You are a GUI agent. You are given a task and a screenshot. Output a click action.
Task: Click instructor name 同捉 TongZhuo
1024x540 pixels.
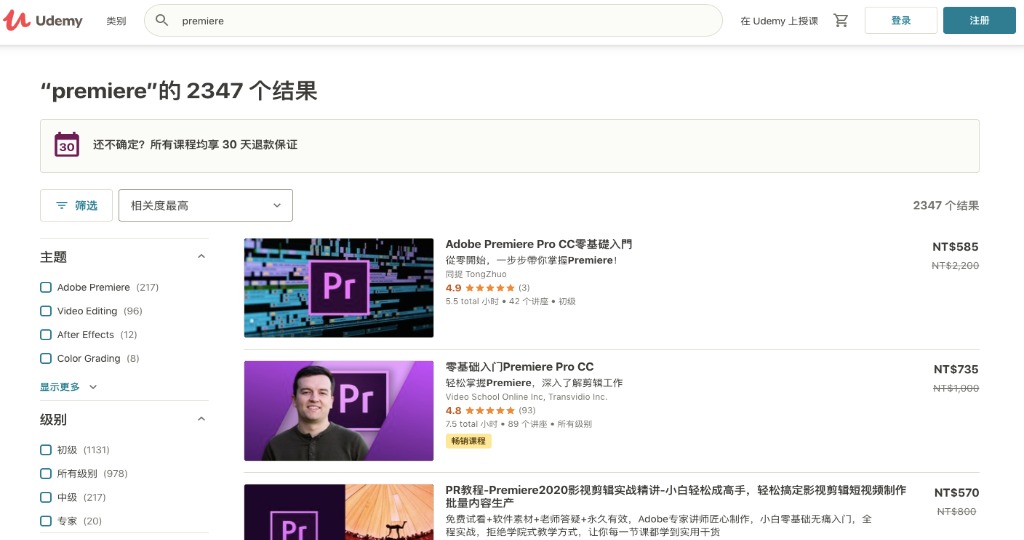pyautogui.click(x=475, y=274)
